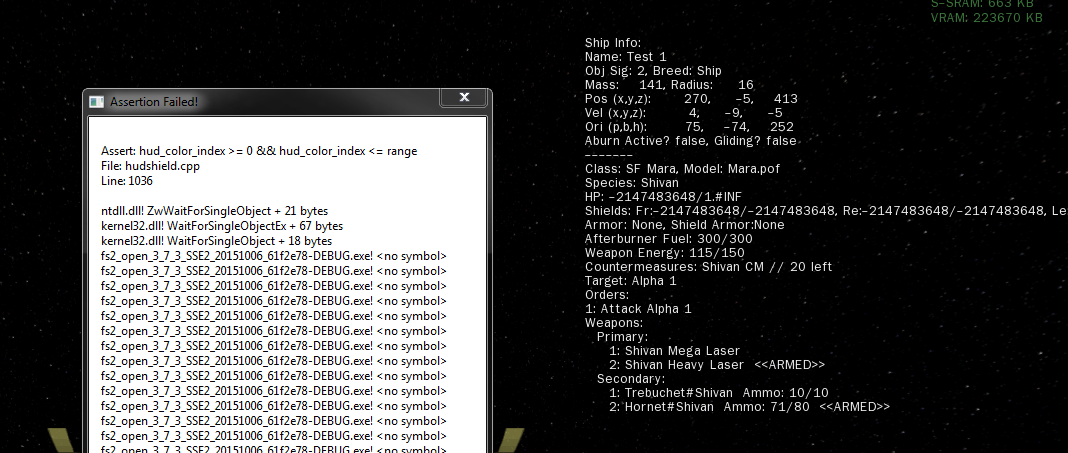
Task: Click the 'Shields: Fr:-2147483648' line
Action: click(826, 211)
